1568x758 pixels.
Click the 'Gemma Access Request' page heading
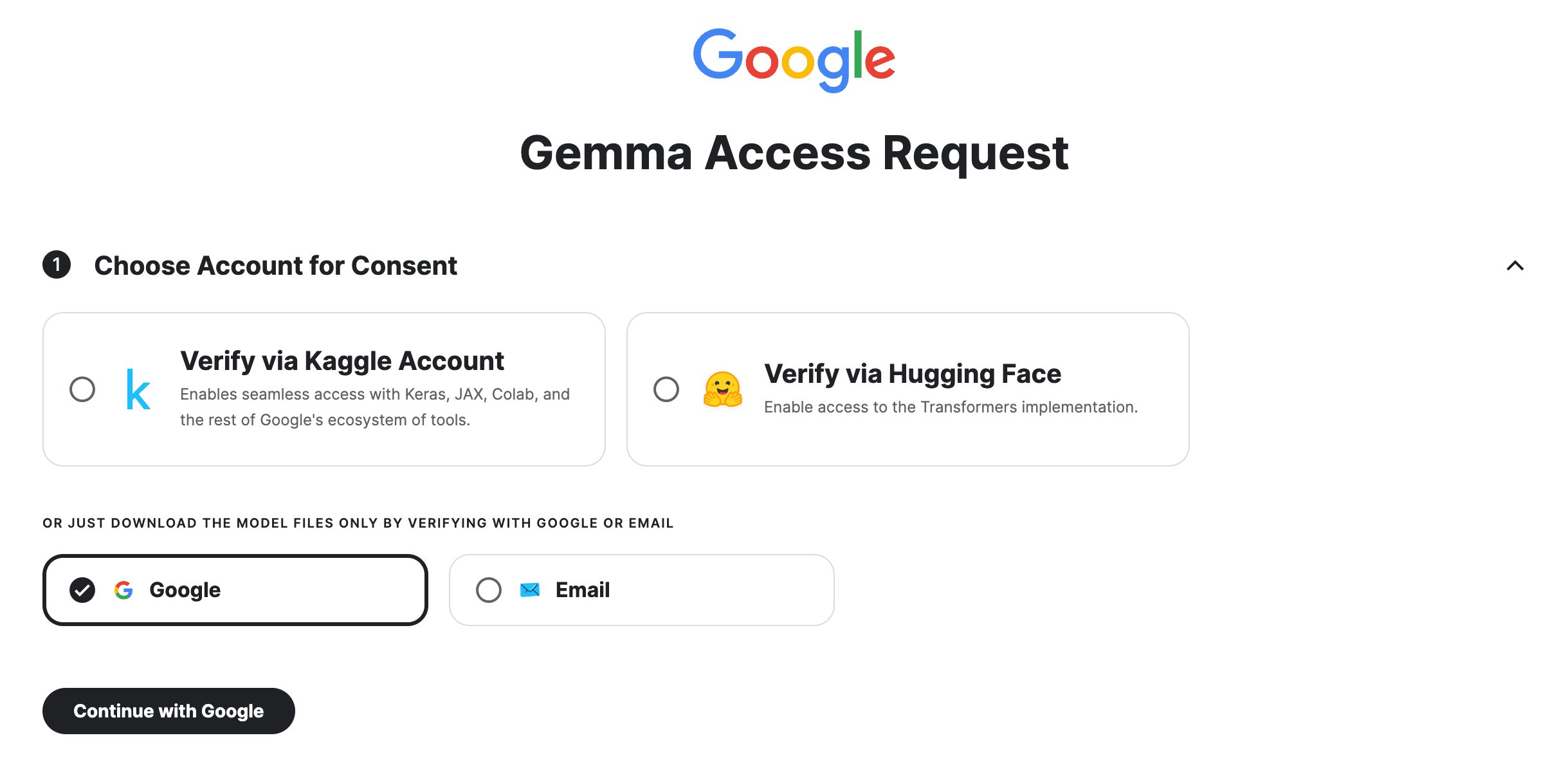point(794,153)
